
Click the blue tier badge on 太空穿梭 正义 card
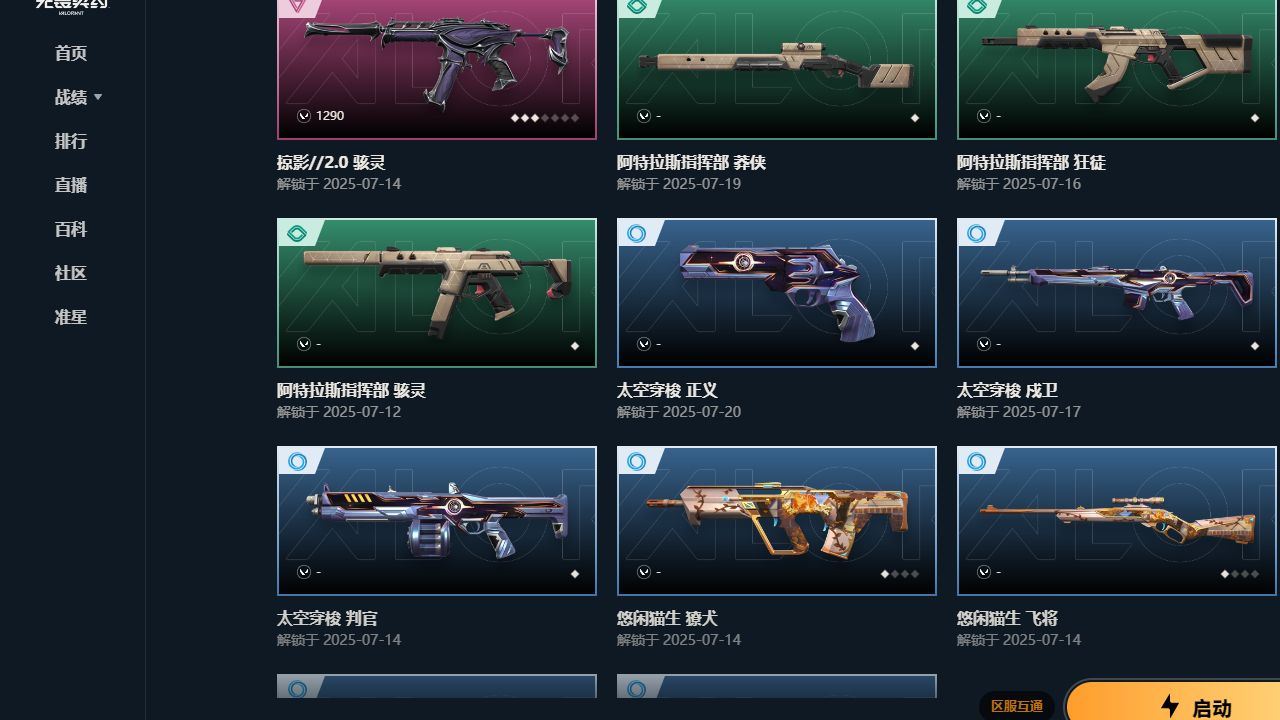[x=636, y=234]
